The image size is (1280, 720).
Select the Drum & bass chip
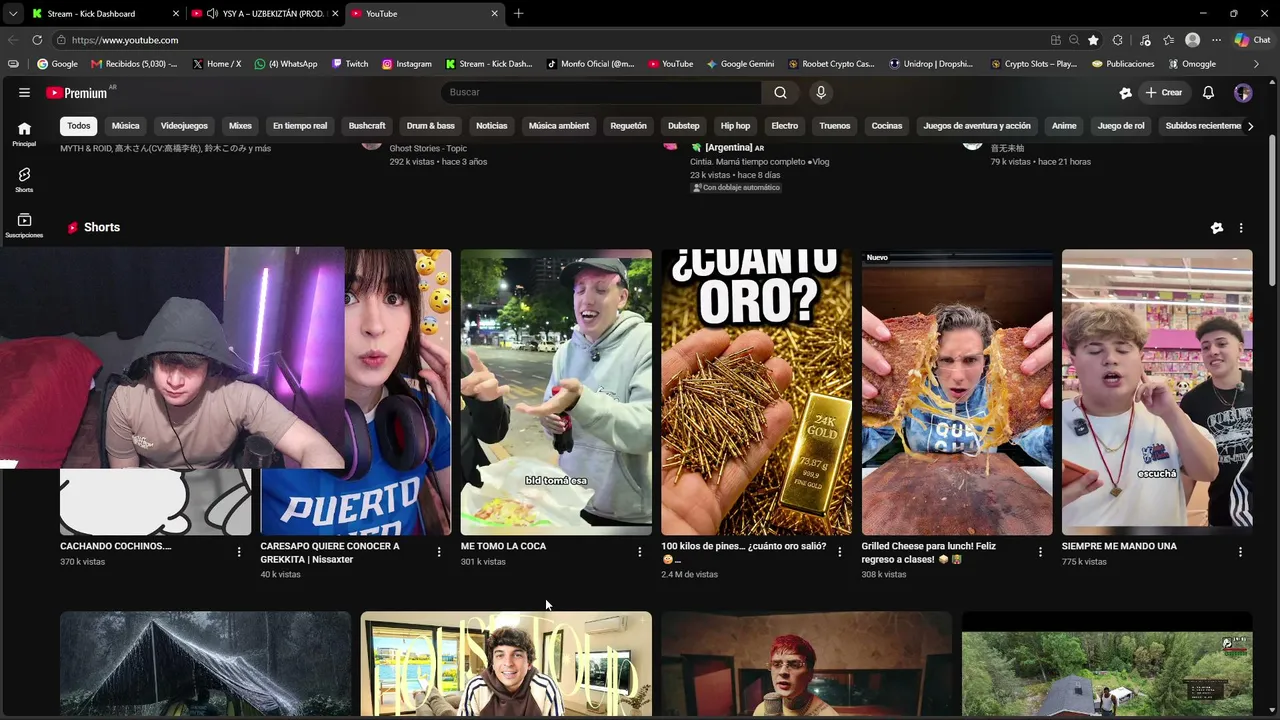(431, 126)
